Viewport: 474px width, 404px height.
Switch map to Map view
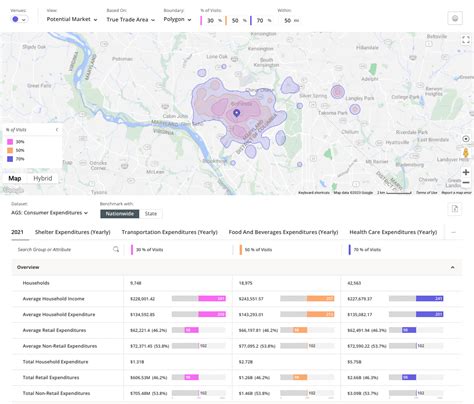15,178
